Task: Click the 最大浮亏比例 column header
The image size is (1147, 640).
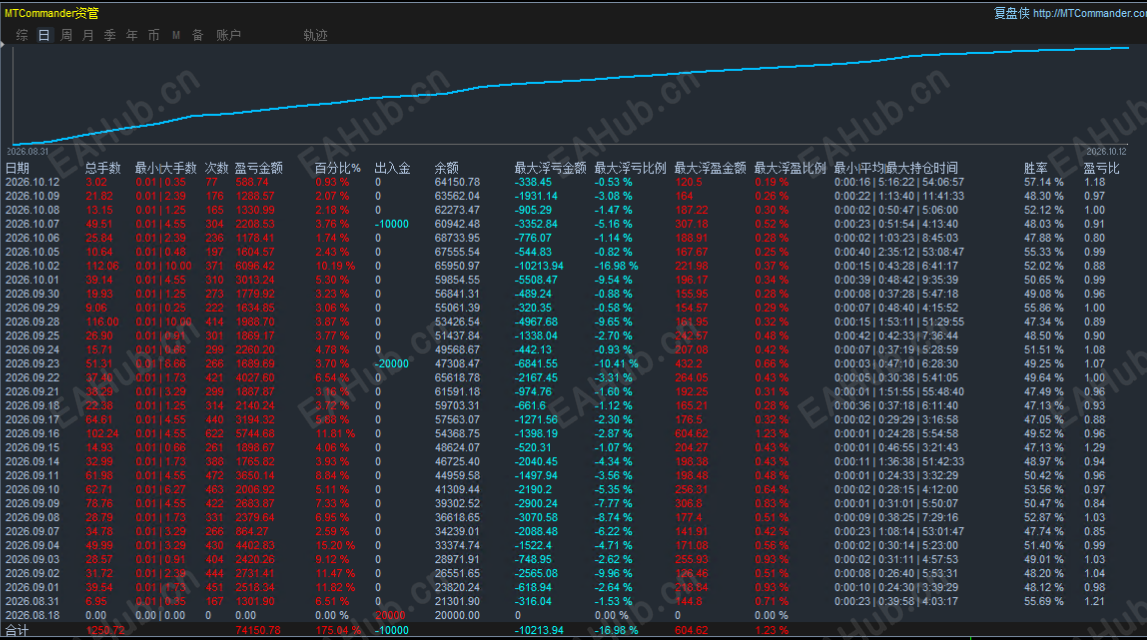Action: (630, 168)
